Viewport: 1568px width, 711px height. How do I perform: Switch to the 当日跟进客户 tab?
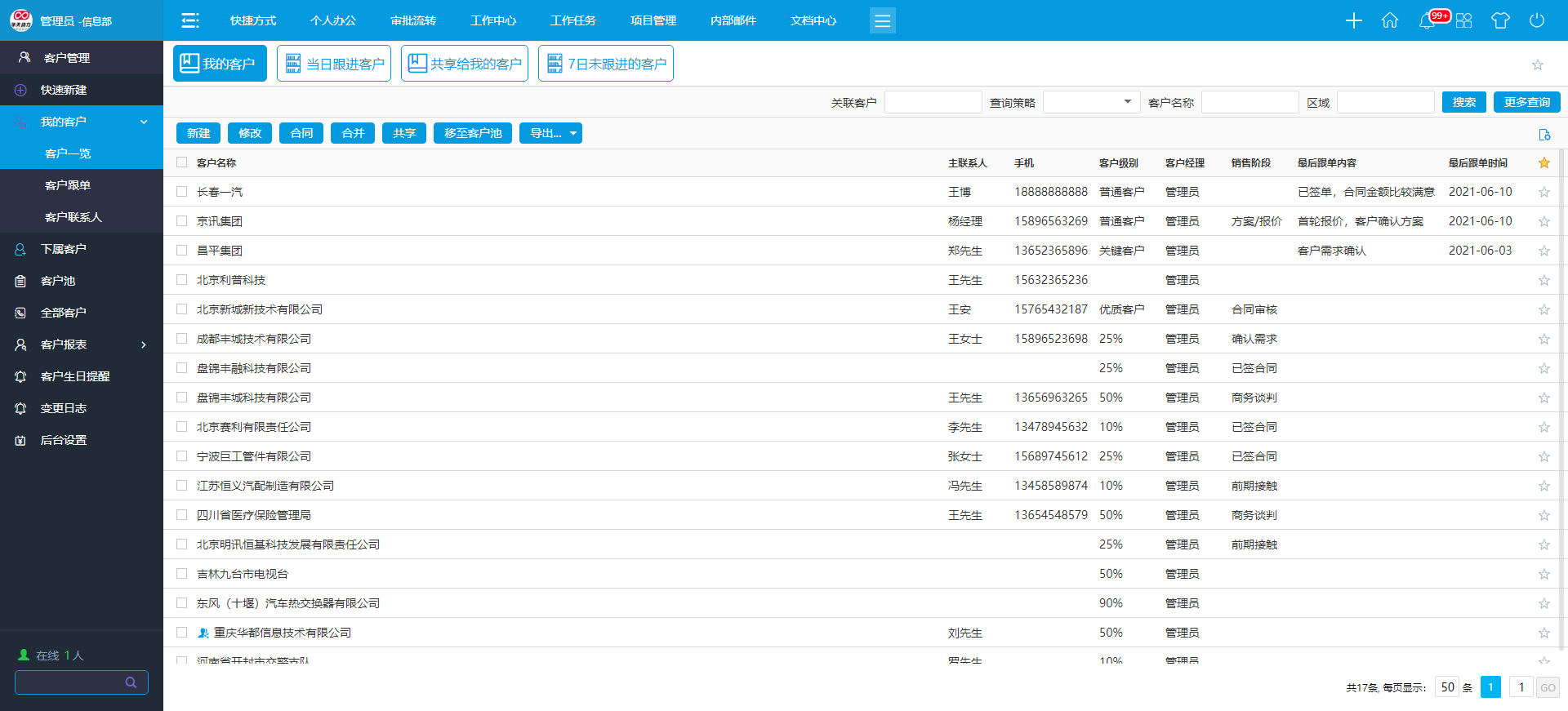click(334, 64)
